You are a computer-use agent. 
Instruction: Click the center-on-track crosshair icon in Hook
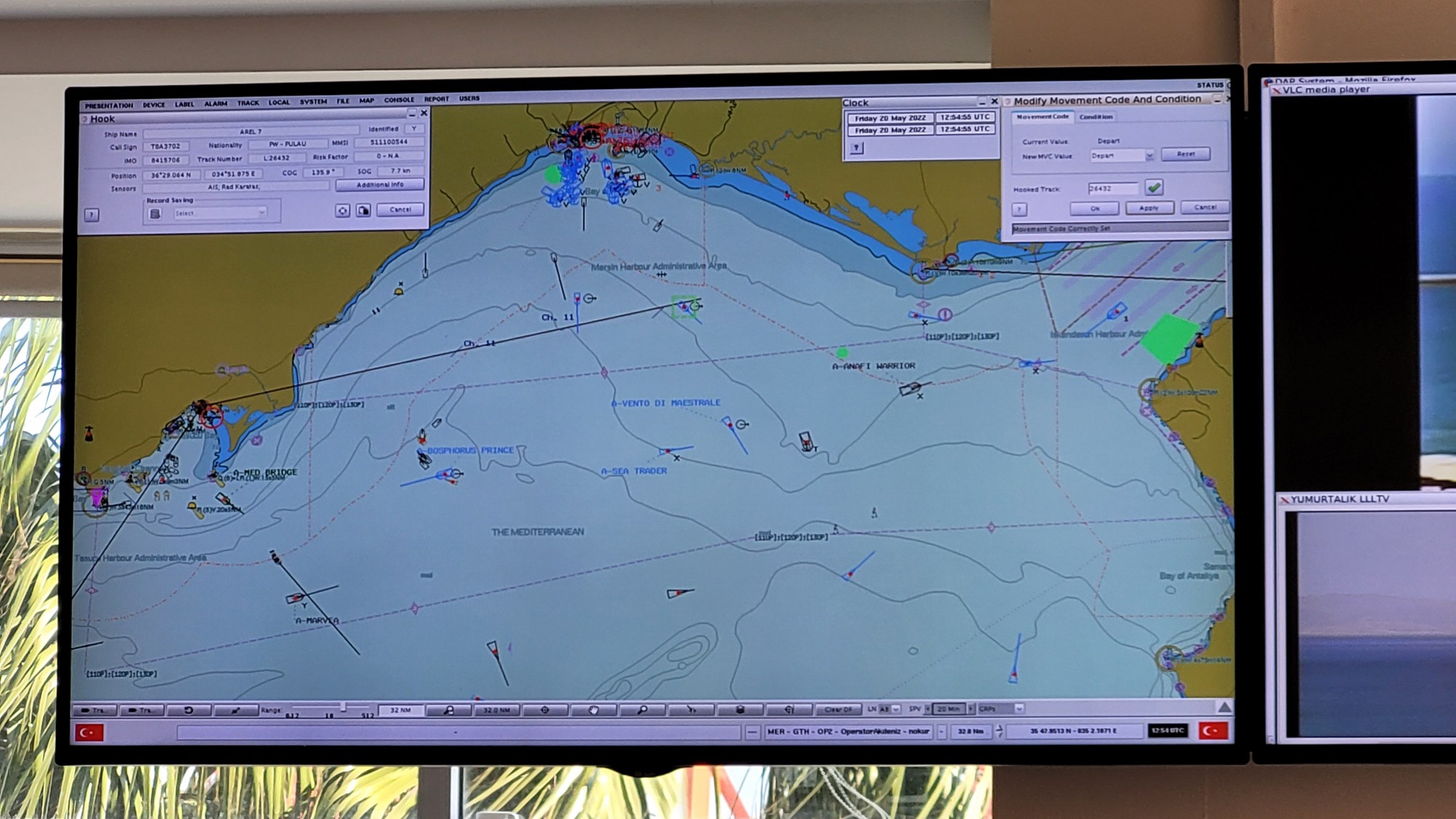tap(342, 210)
